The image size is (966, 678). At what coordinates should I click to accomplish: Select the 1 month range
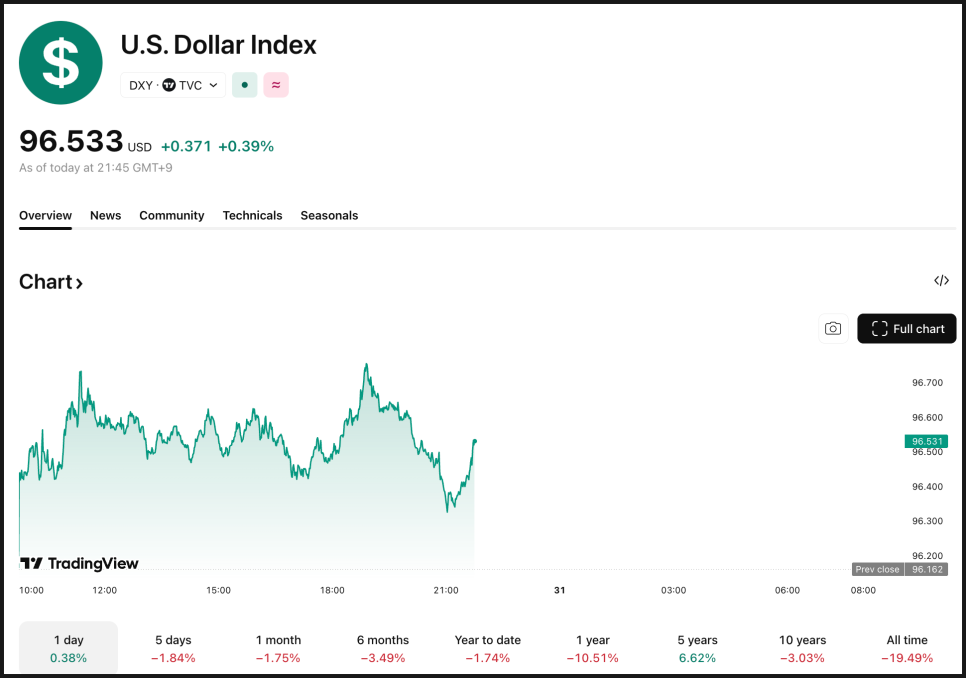(278, 648)
